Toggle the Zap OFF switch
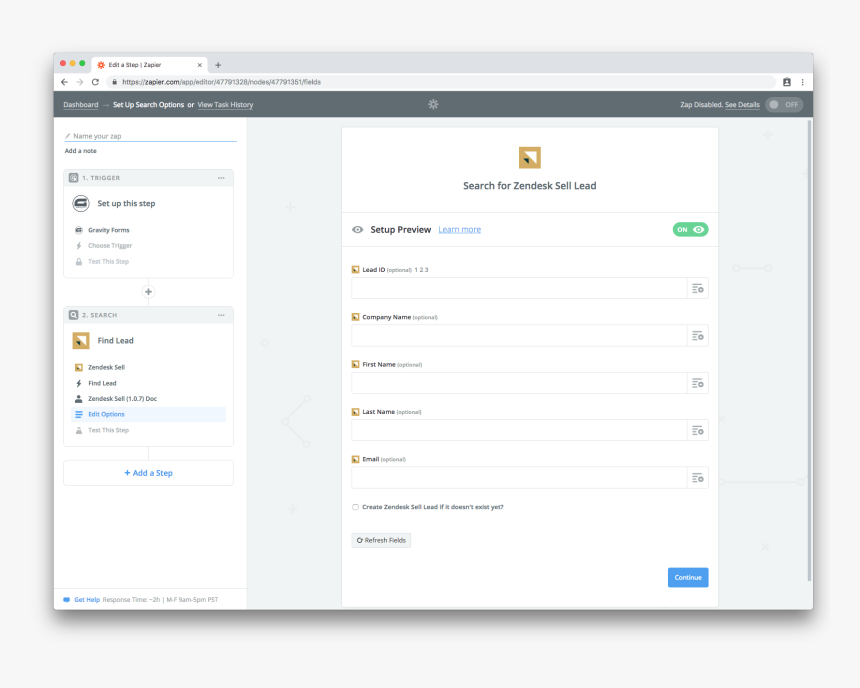Image resolution: width=860 pixels, height=688 pixels. [784, 104]
